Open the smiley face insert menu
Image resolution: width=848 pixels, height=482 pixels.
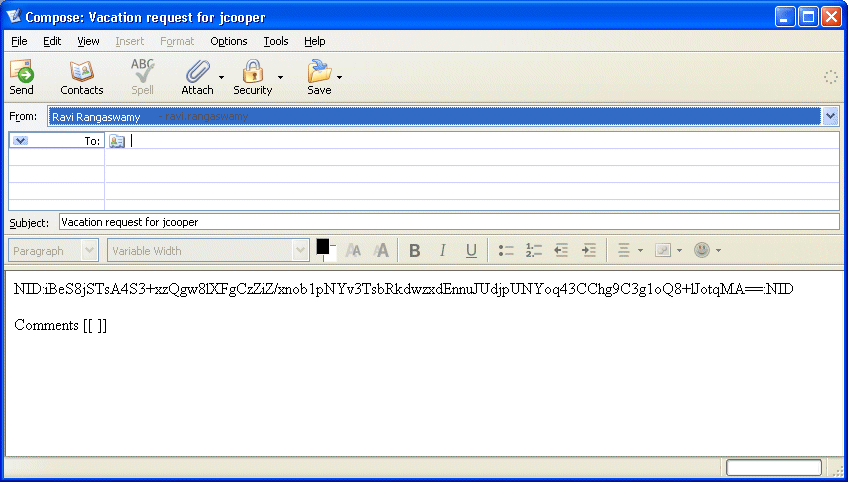click(x=707, y=250)
